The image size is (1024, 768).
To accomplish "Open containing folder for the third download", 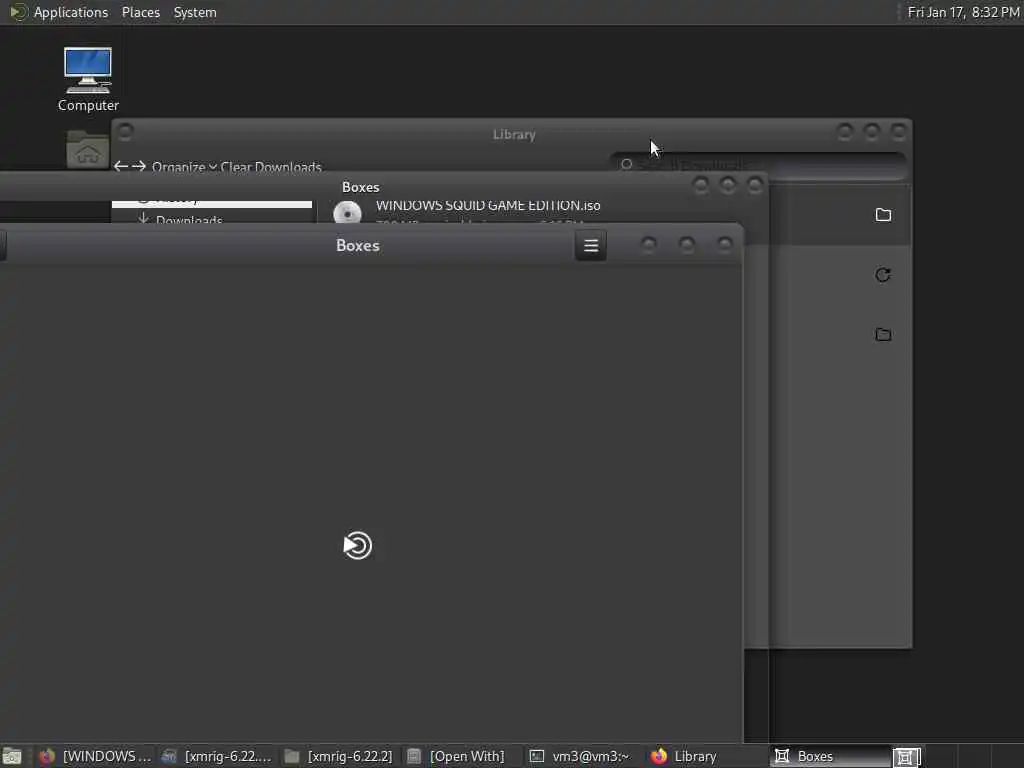I will click(x=883, y=334).
